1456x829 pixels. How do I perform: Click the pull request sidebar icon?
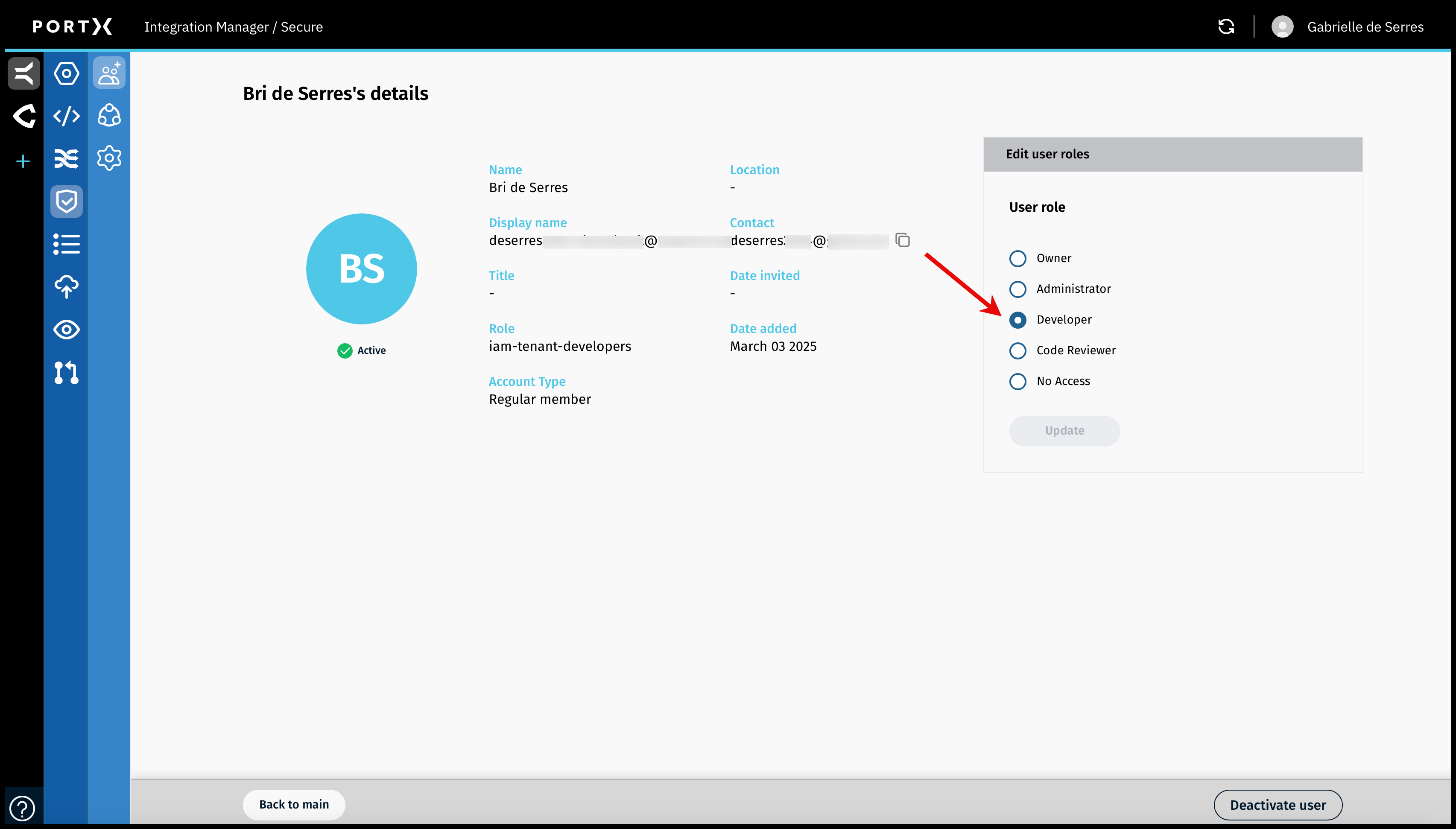pyautogui.click(x=66, y=372)
